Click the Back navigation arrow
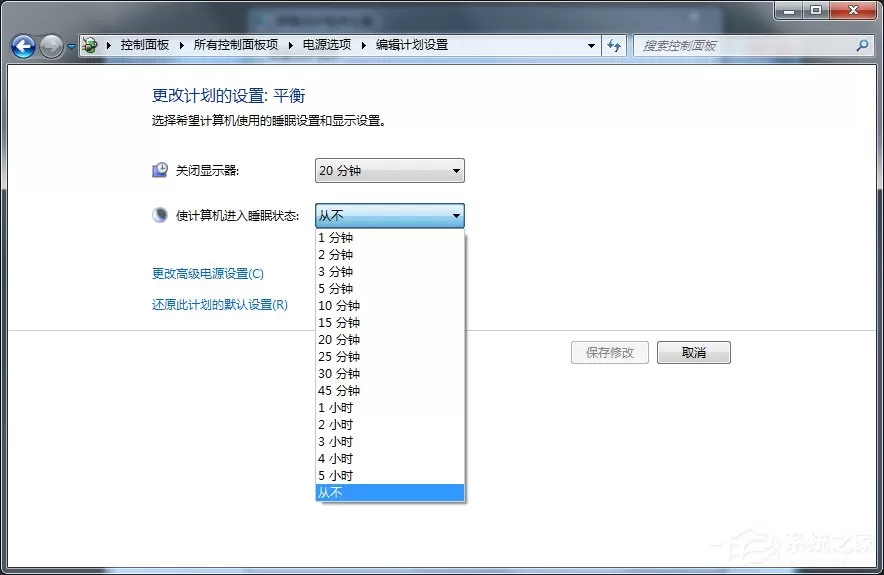The image size is (884, 575). [x=24, y=46]
